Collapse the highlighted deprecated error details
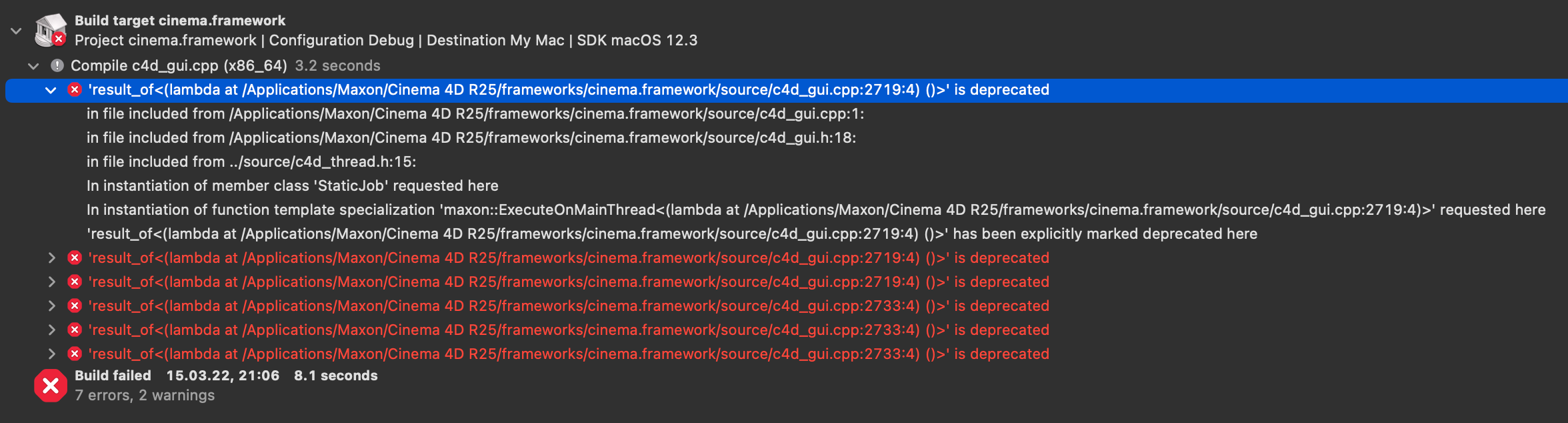The image size is (1568, 423). point(51,89)
